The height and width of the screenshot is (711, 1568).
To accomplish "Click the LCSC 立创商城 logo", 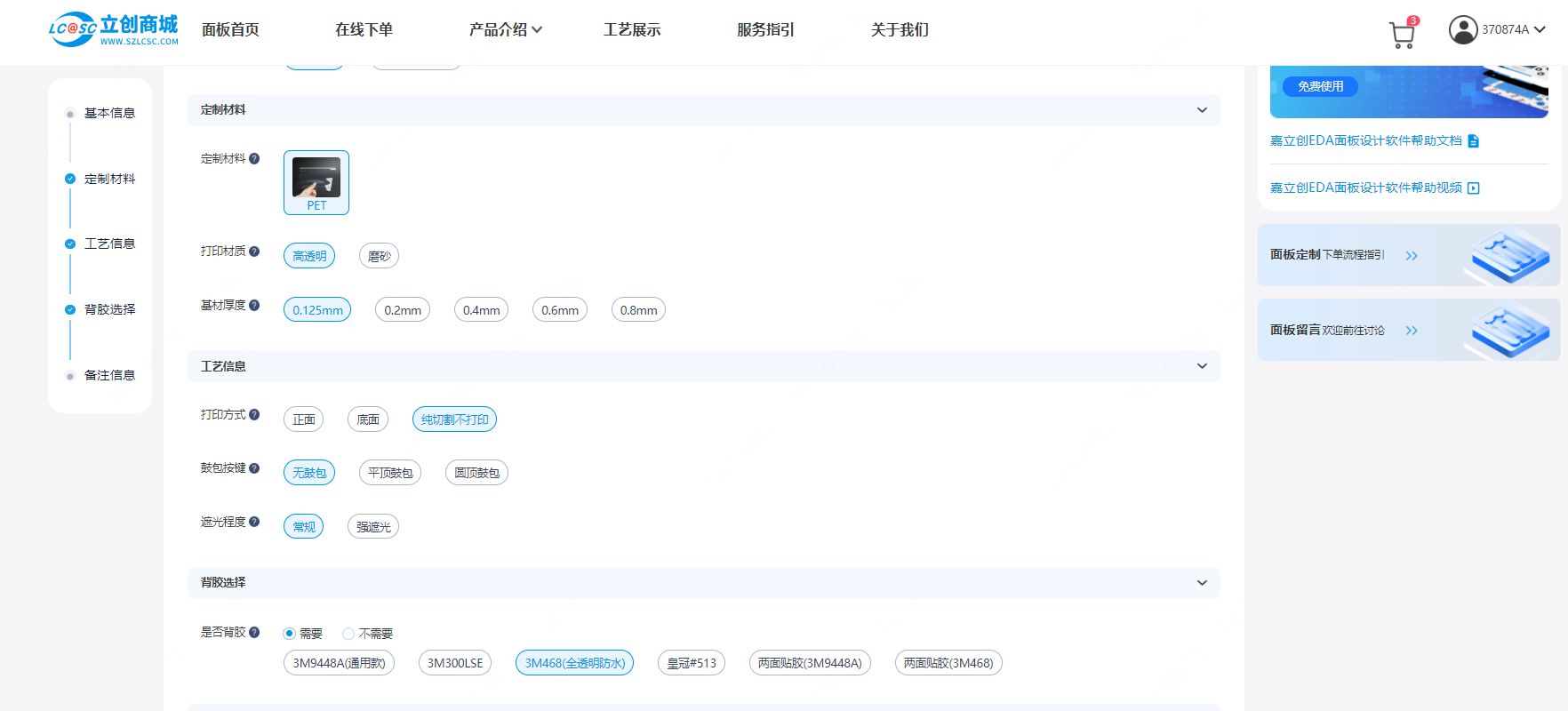I will [114, 29].
